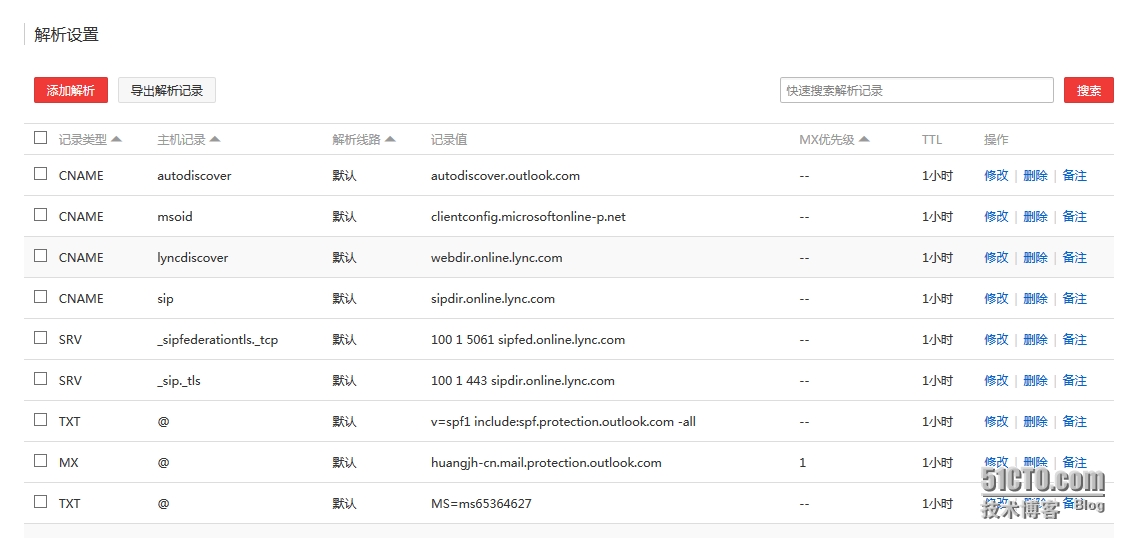Tick the checkbox for the MX record
Screen dimensions: 1124x538
click(40, 461)
